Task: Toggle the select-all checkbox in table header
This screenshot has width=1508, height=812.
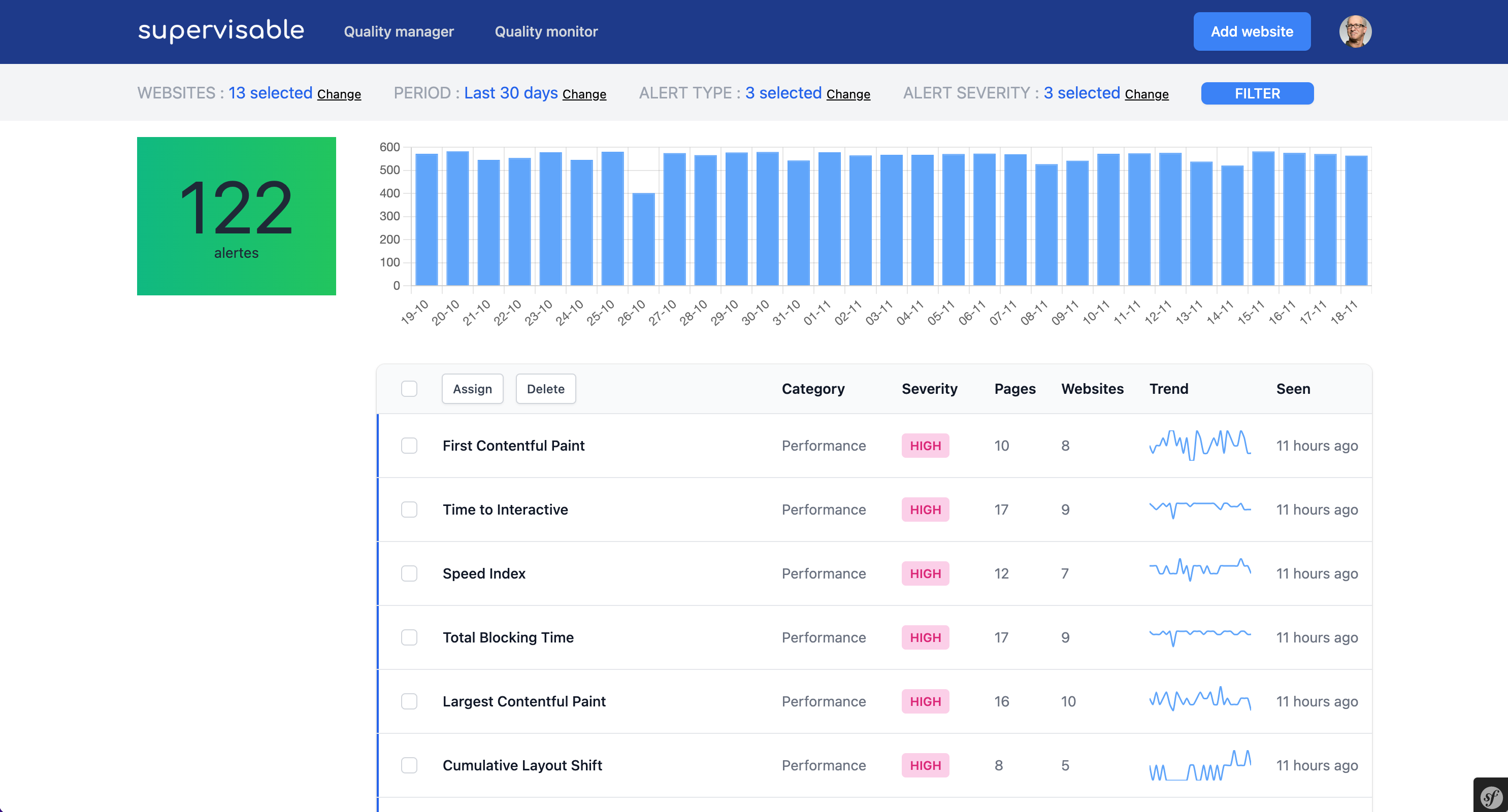Action: [409, 388]
